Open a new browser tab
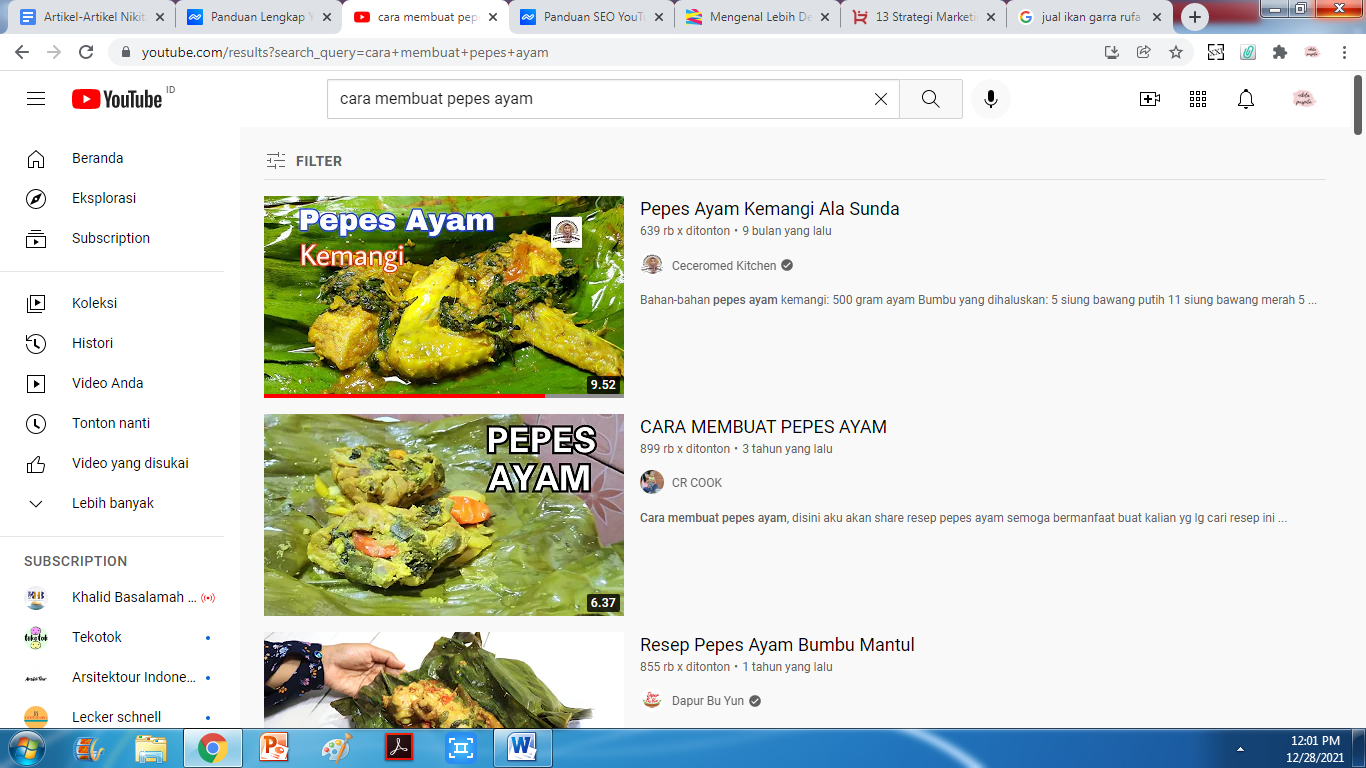 pyautogui.click(x=1195, y=17)
